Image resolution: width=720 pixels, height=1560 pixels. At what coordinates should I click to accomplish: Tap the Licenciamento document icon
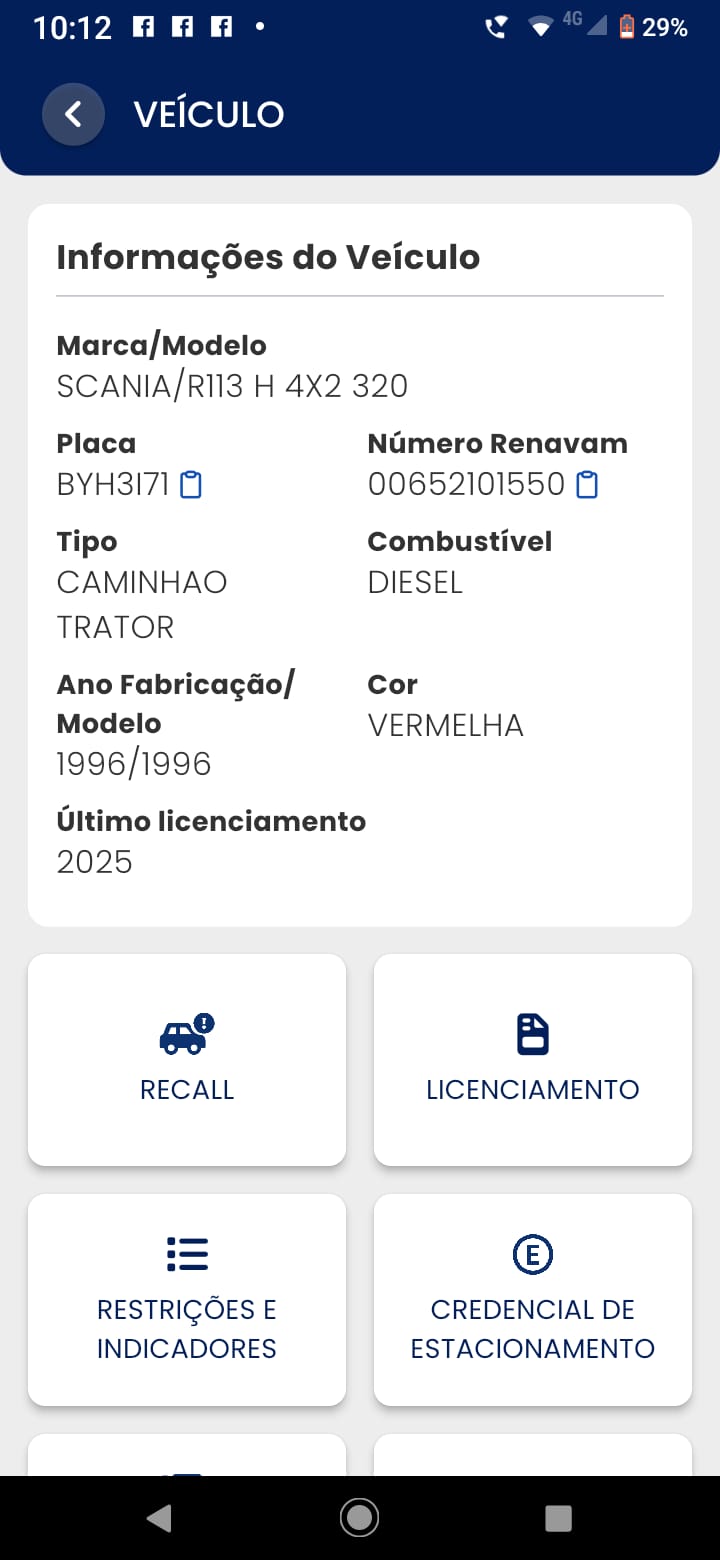point(533,1034)
